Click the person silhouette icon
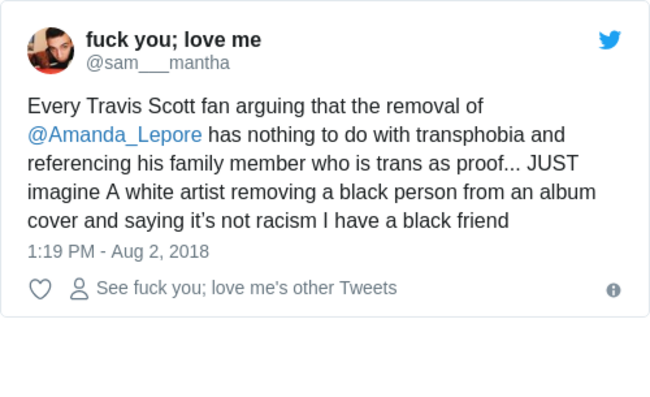The height and width of the screenshot is (397, 650). pos(79,288)
